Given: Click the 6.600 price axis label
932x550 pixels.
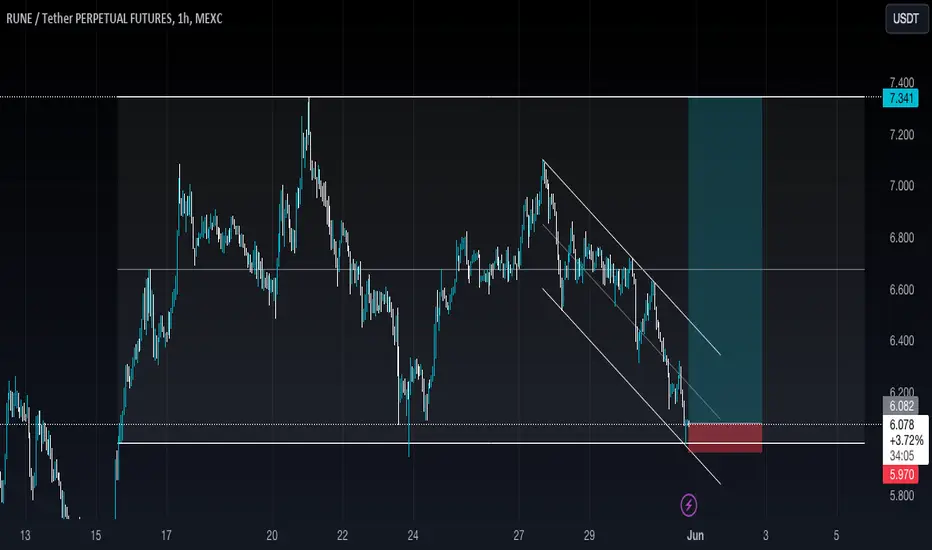Looking at the screenshot, I should pyautogui.click(x=901, y=290).
